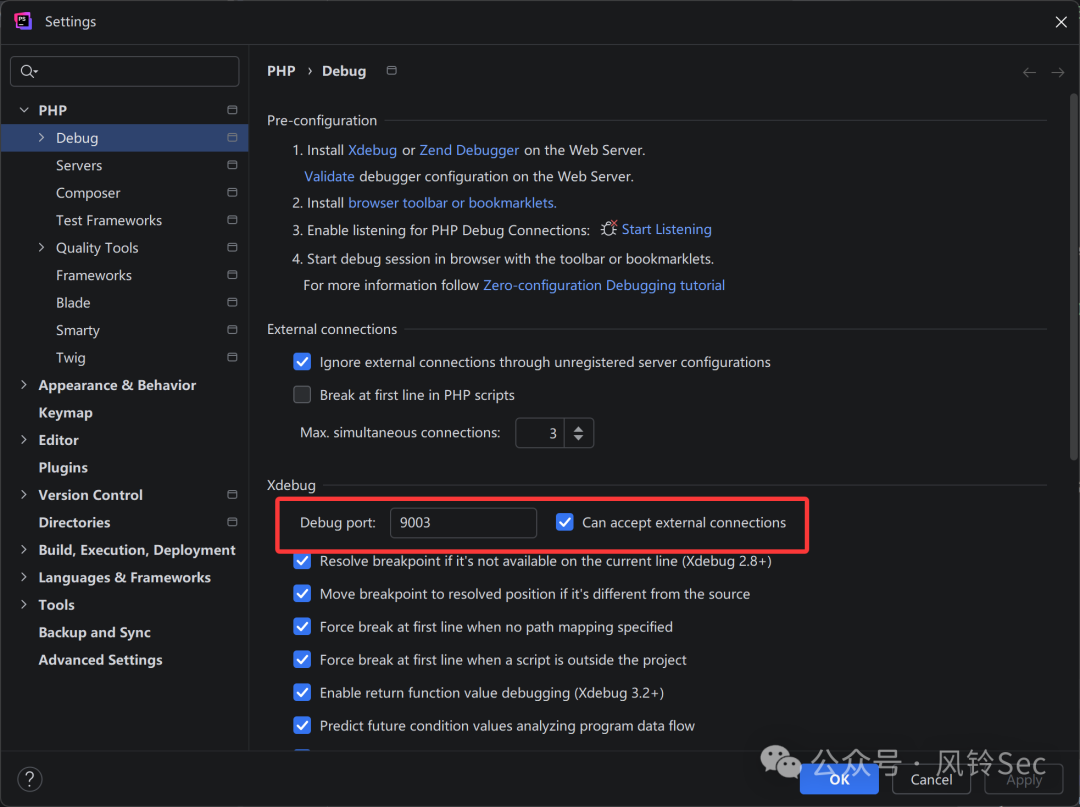
Task: Click project-level icon beside Debug breadcrumb
Action: click(391, 71)
